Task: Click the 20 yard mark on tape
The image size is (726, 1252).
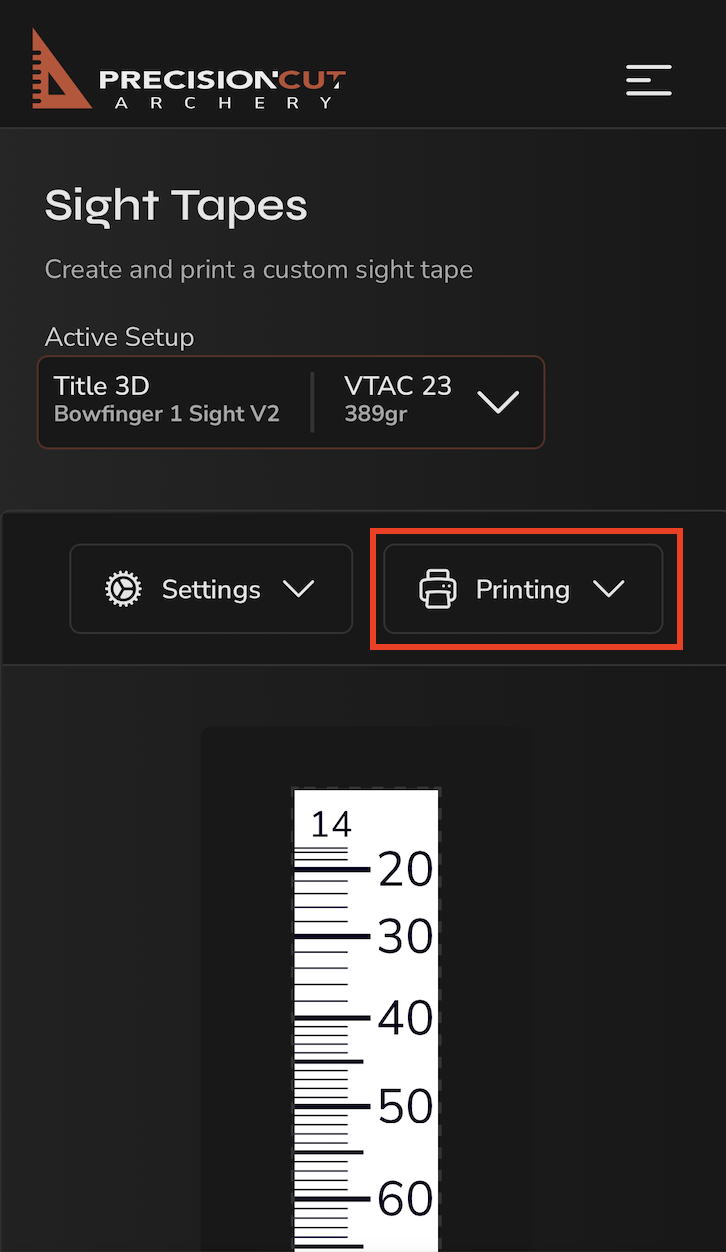Action: (x=405, y=870)
